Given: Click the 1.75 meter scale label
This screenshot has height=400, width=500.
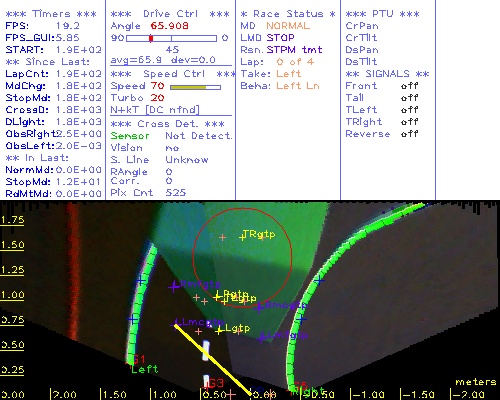Looking at the screenshot, I should (12, 220).
